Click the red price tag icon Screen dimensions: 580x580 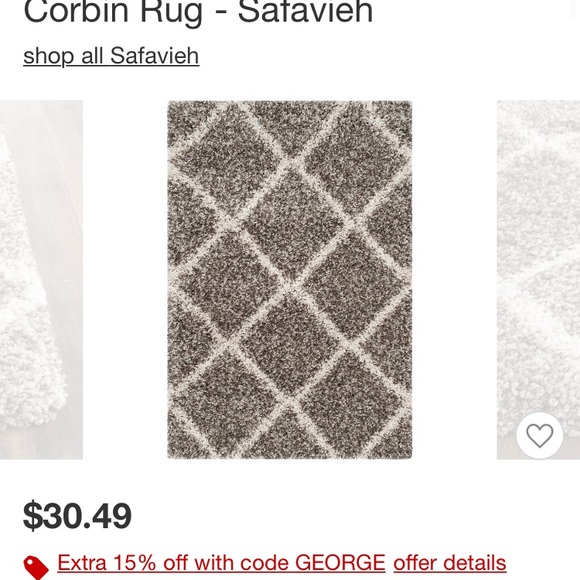point(36,567)
